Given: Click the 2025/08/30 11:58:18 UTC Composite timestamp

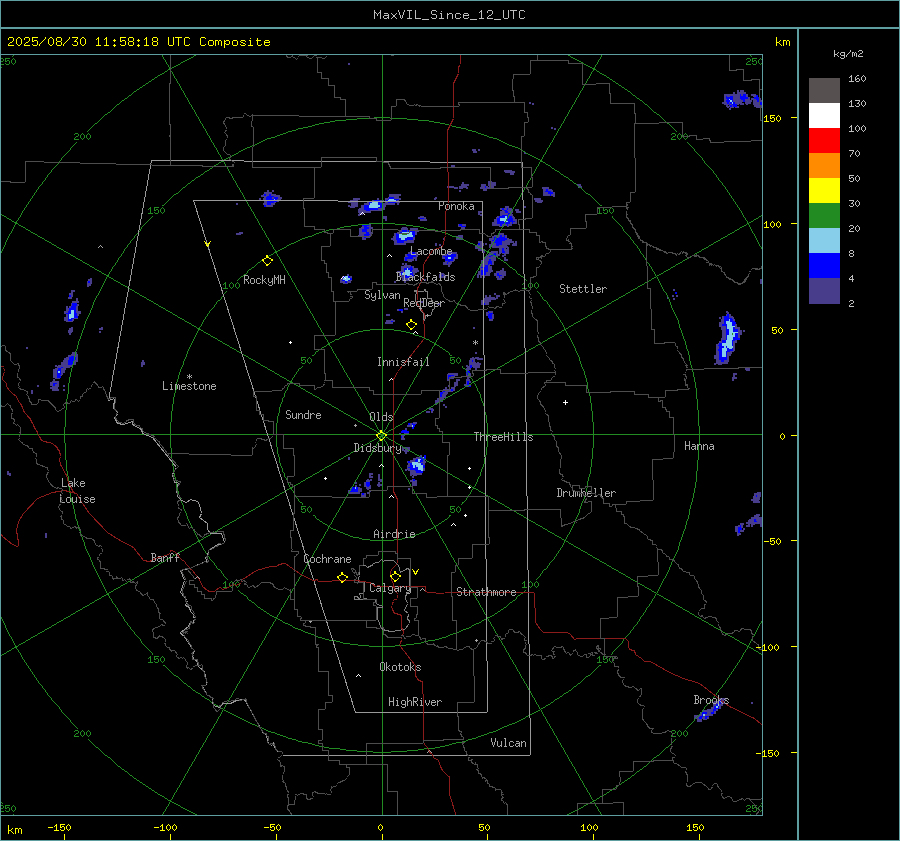Looking at the screenshot, I should (x=139, y=42).
